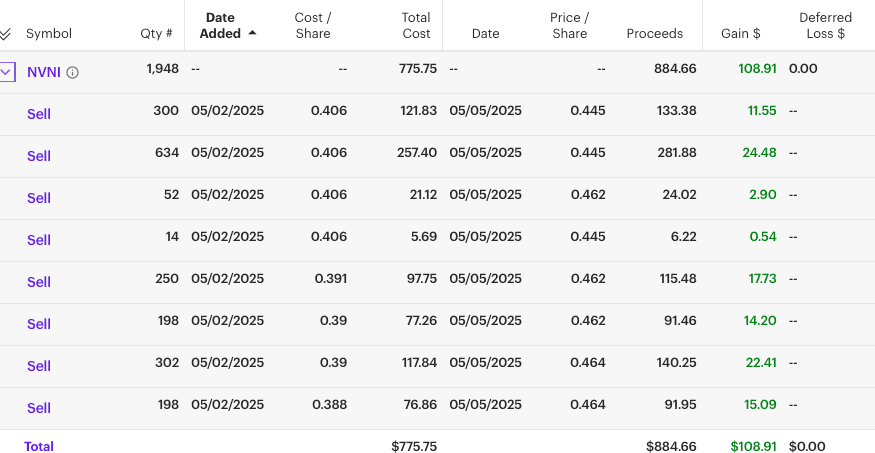Viewport: 875px width, 453px height.
Task: Sort by the Proceeds column header
Action: (x=655, y=34)
